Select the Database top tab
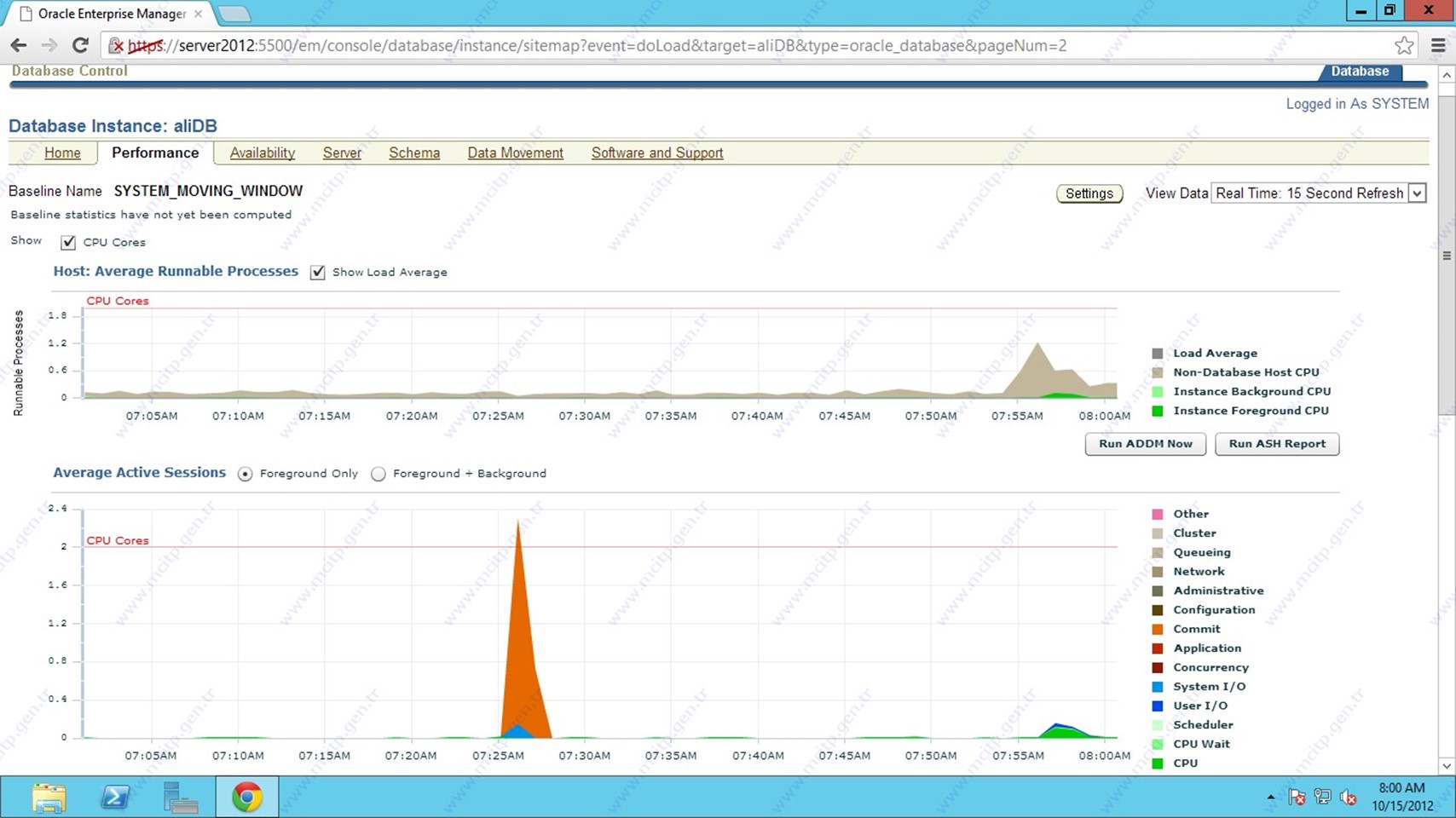 coord(1361,72)
